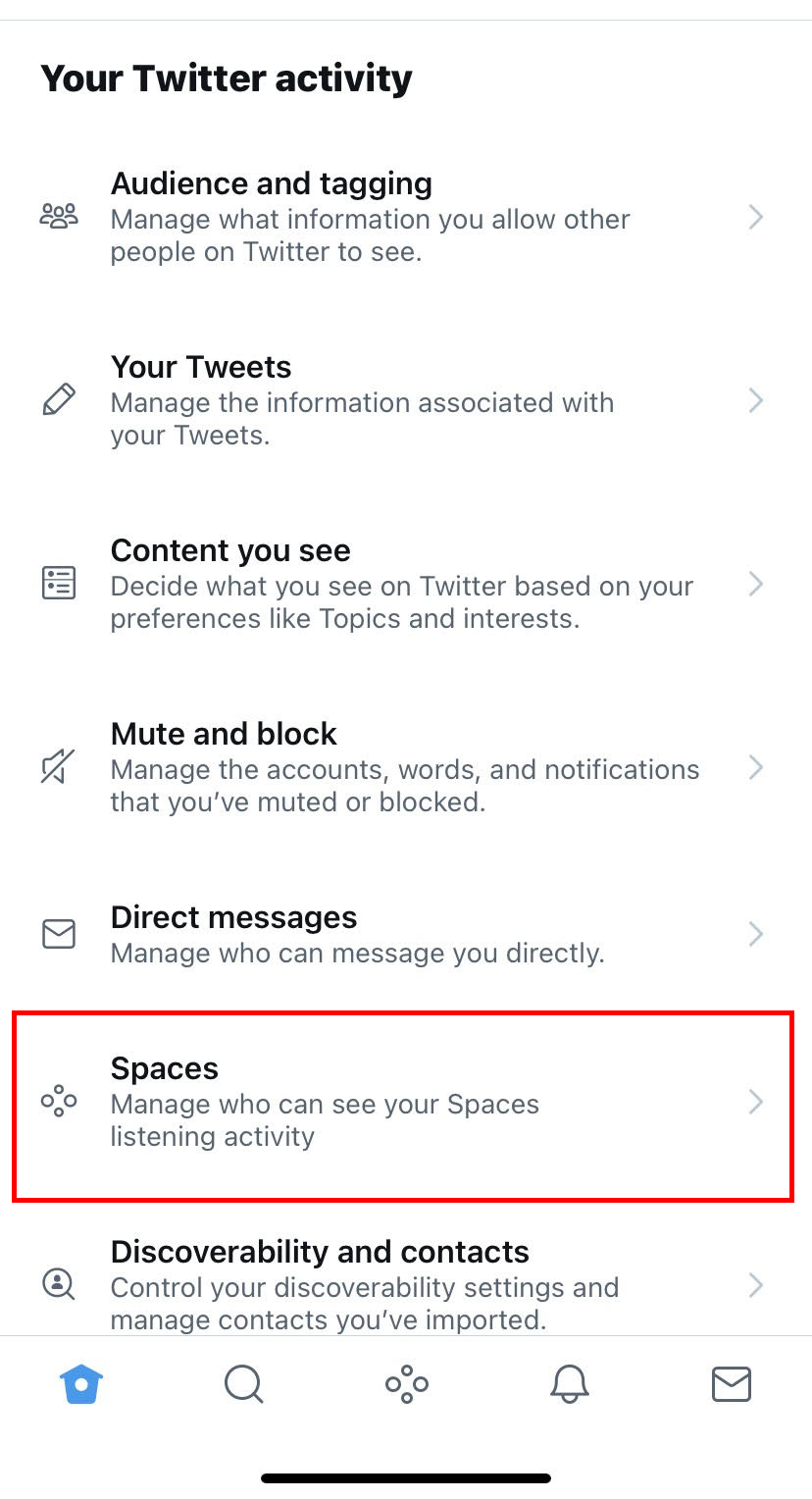
Task: Tap the list icon for Content you see
Action: point(59,584)
